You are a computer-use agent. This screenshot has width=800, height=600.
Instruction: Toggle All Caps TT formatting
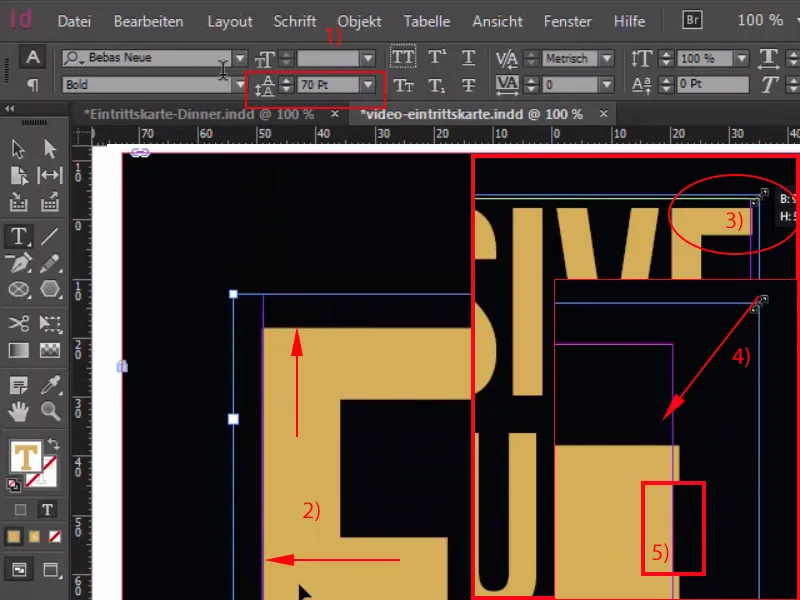tap(403, 57)
